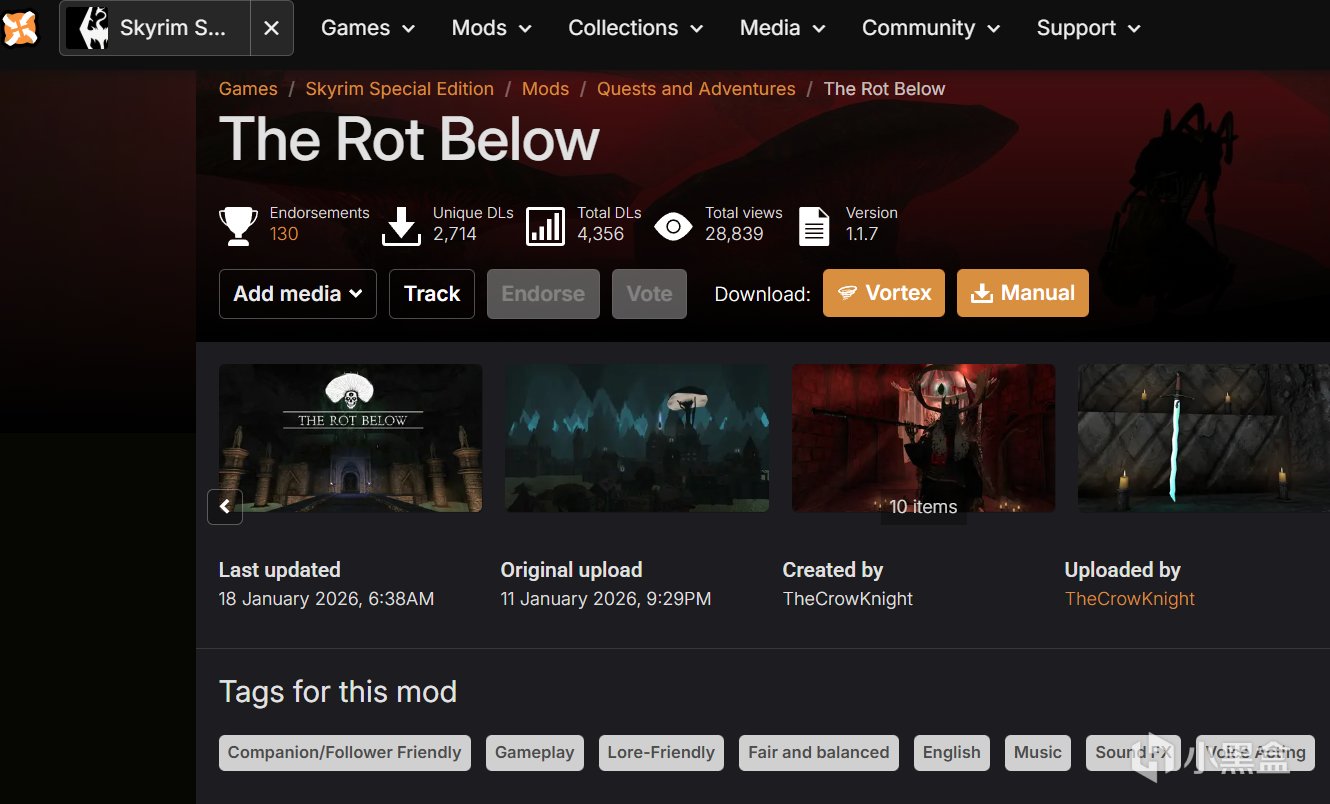Click the Nexus Mods logo icon
The height and width of the screenshot is (804, 1330).
pyautogui.click(x=20, y=28)
